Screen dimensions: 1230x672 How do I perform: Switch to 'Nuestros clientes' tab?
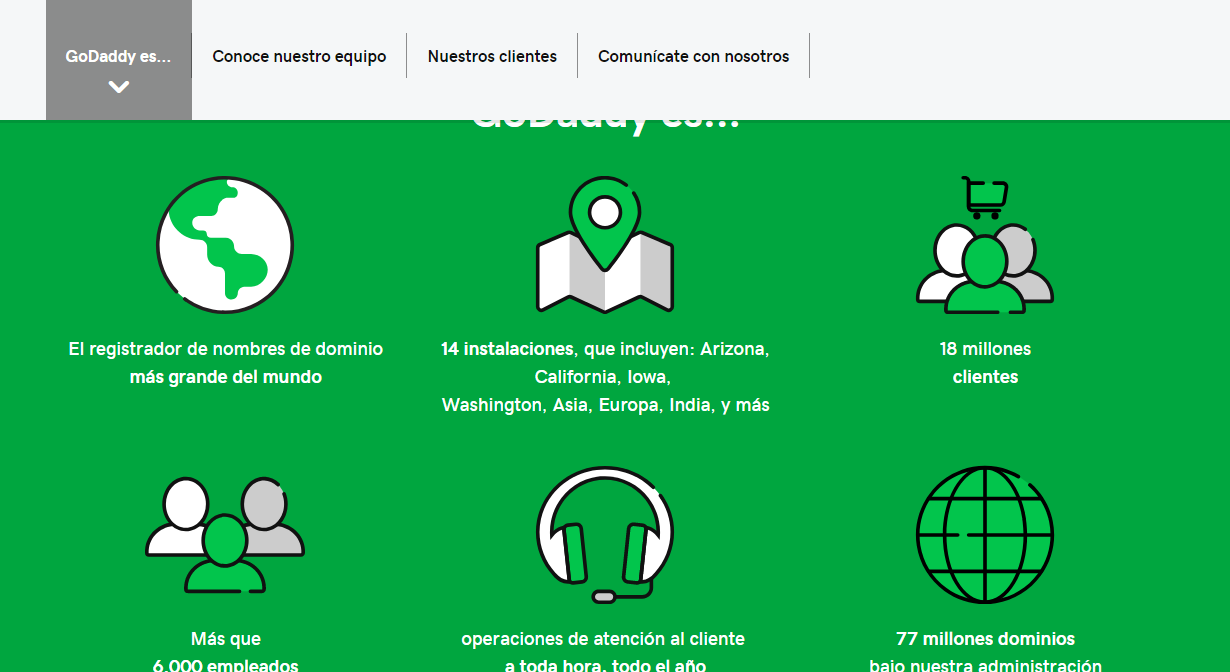[492, 57]
